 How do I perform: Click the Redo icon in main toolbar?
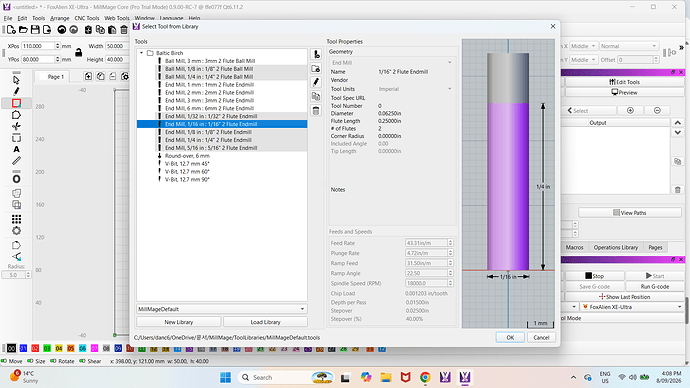(x=73, y=29)
